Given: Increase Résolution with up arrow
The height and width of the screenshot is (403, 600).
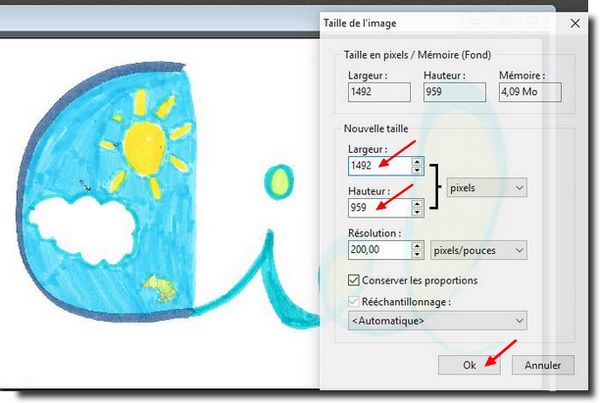Looking at the screenshot, I should pos(417,246).
